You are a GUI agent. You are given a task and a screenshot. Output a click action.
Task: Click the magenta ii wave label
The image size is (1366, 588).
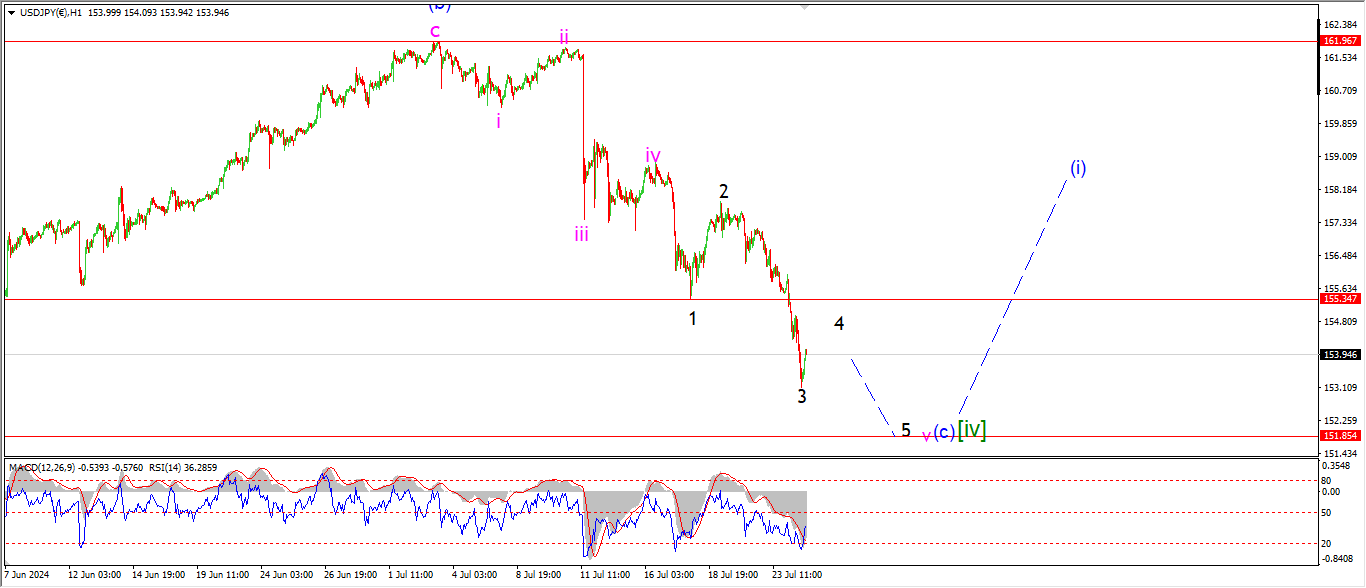click(564, 37)
